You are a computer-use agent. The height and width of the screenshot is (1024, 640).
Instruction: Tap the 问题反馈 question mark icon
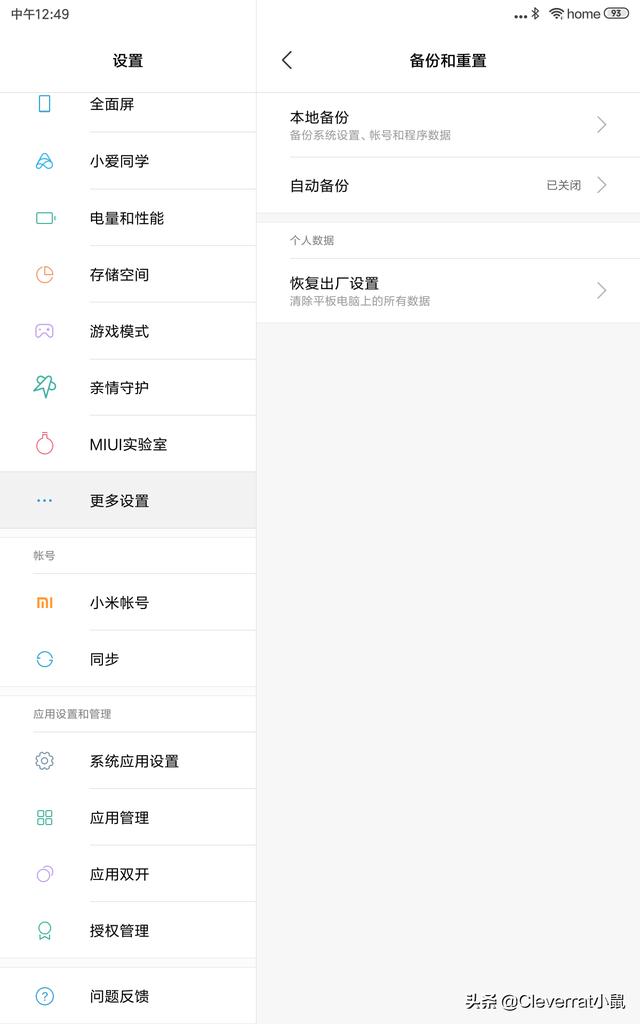[44, 996]
